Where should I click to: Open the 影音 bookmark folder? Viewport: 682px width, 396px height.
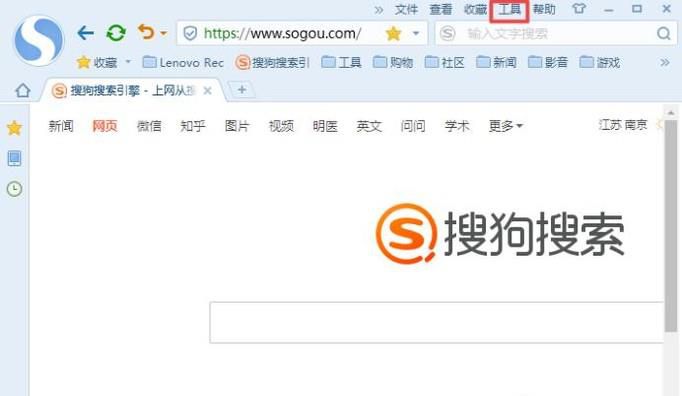[x=548, y=63]
